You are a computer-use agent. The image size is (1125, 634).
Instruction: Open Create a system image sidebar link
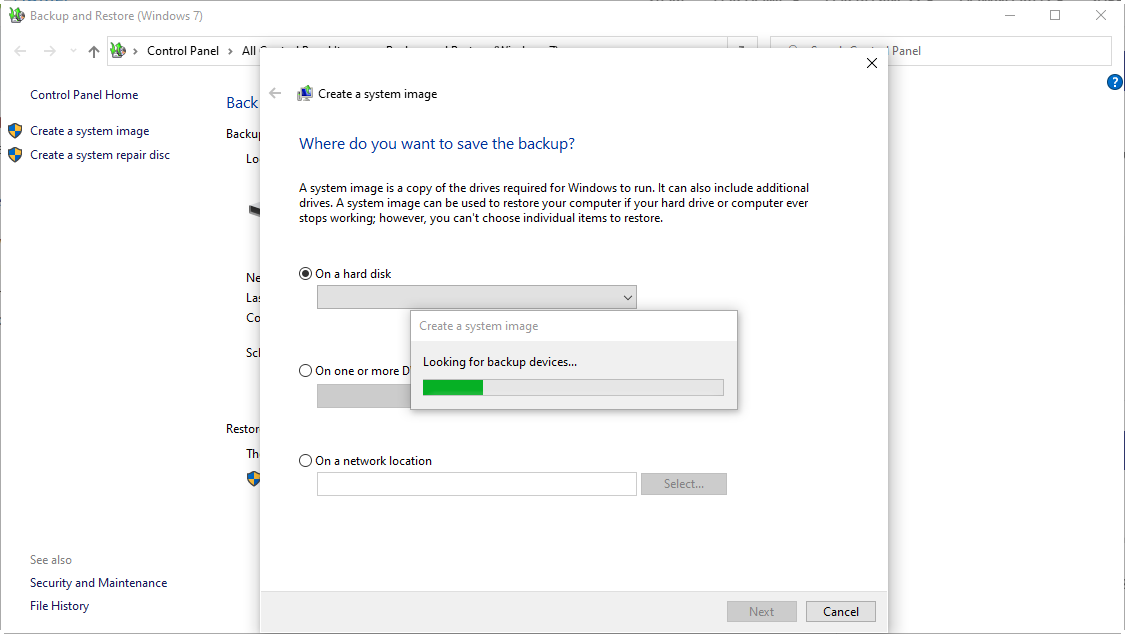coord(90,131)
